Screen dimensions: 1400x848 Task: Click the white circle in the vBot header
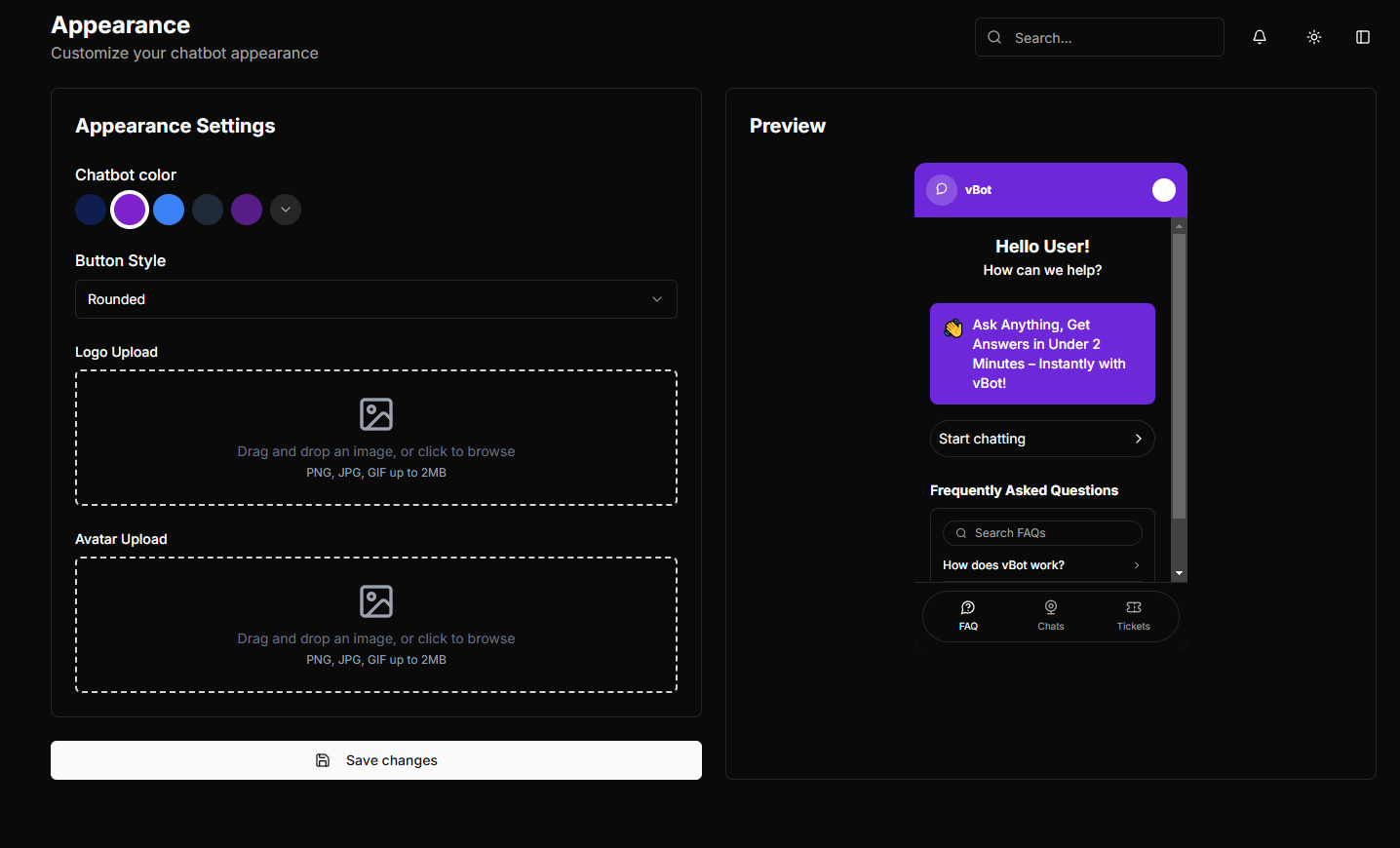pos(1164,190)
